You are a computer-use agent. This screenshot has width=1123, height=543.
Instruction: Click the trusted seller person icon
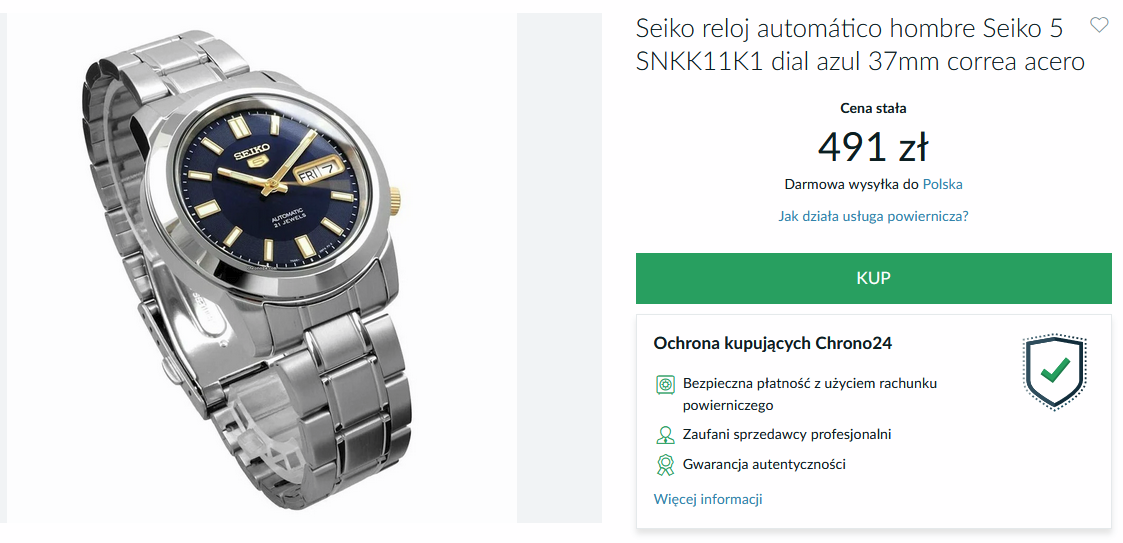pyautogui.click(x=664, y=435)
